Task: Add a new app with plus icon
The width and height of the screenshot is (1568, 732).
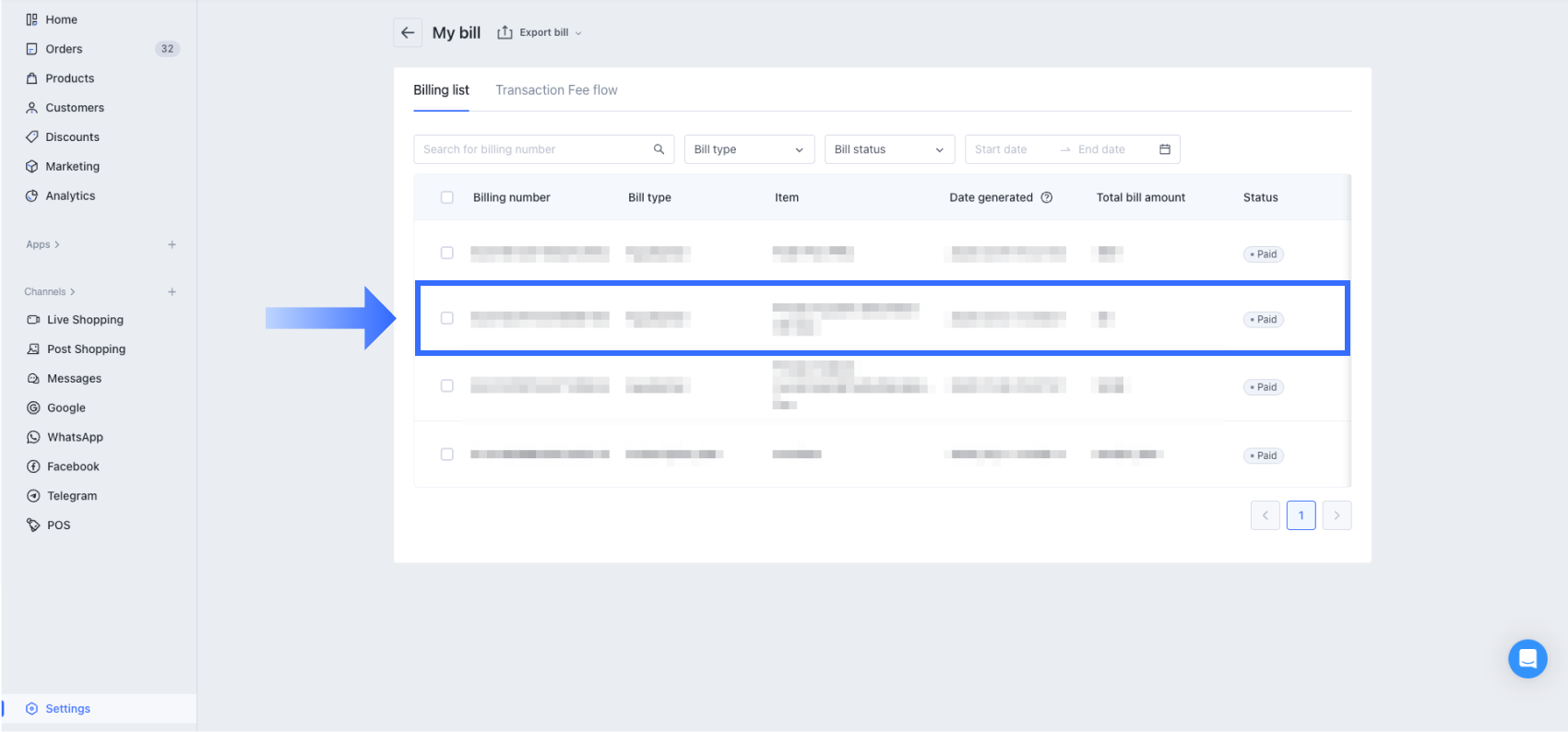Action: (x=172, y=244)
